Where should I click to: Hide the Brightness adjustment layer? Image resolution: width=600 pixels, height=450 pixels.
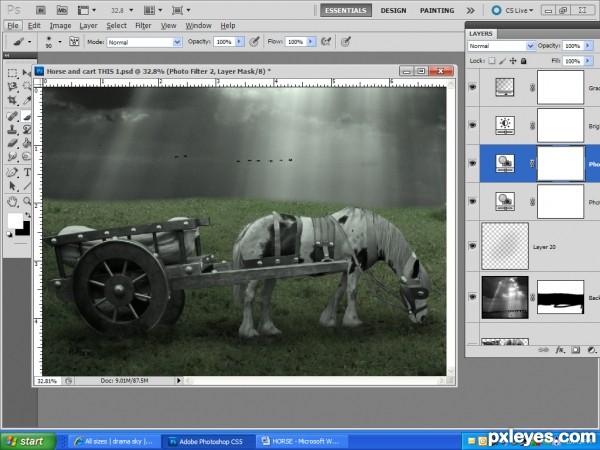tap(473, 125)
